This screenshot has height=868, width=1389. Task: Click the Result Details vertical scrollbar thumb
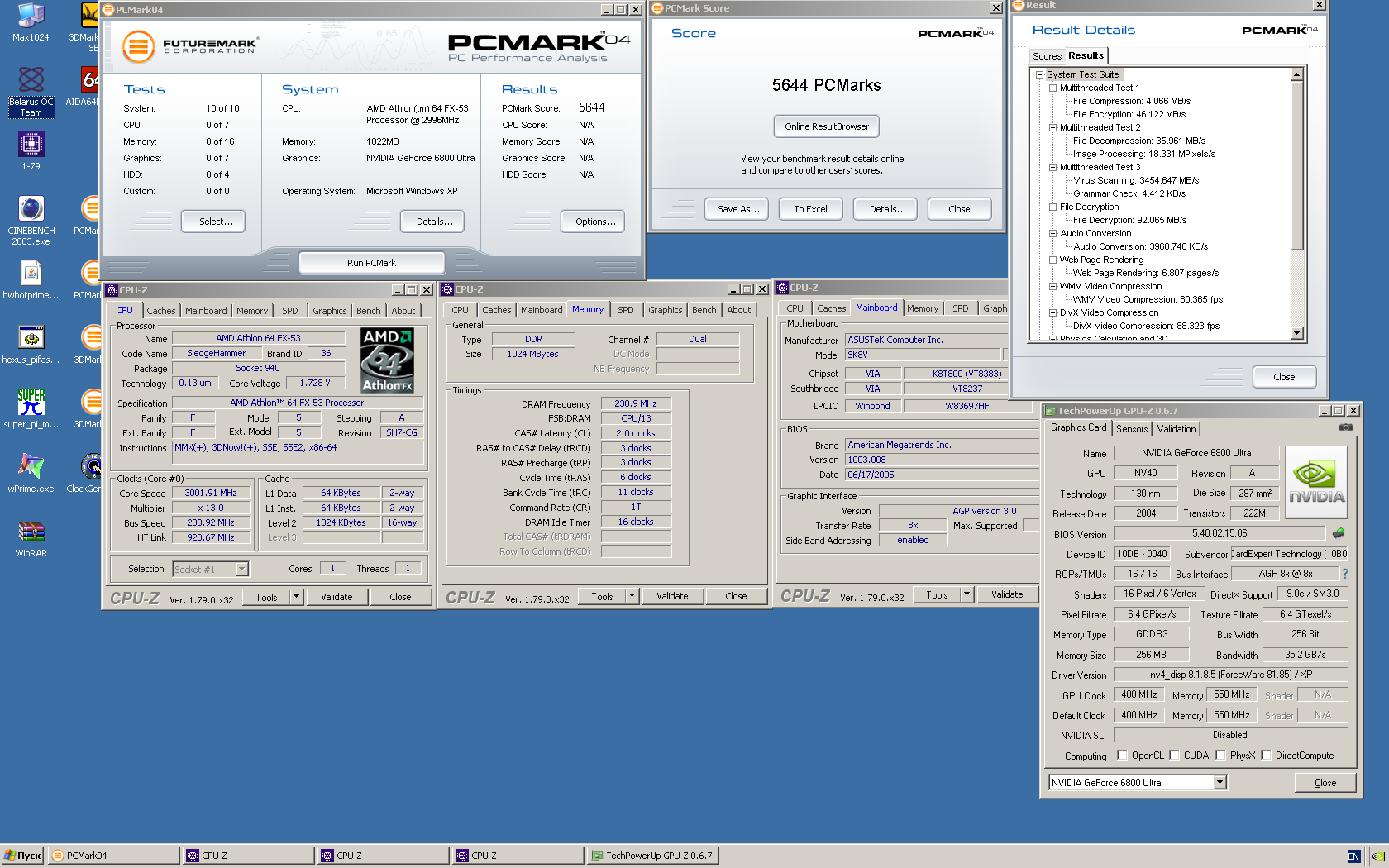pyautogui.click(x=1296, y=165)
